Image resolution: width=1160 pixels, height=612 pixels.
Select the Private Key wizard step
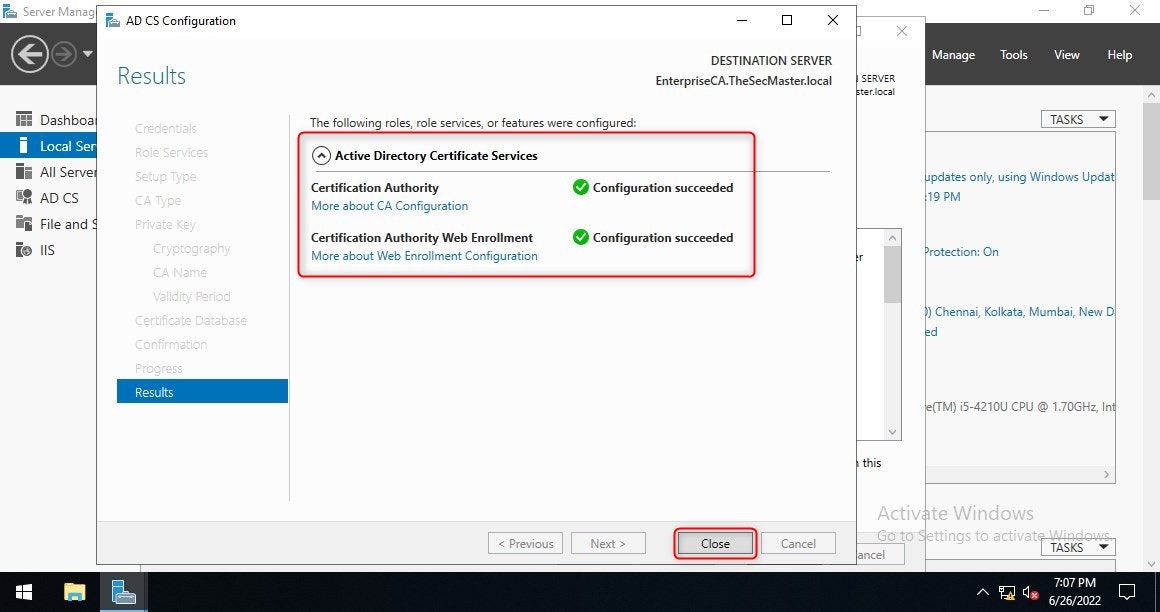click(x=165, y=224)
